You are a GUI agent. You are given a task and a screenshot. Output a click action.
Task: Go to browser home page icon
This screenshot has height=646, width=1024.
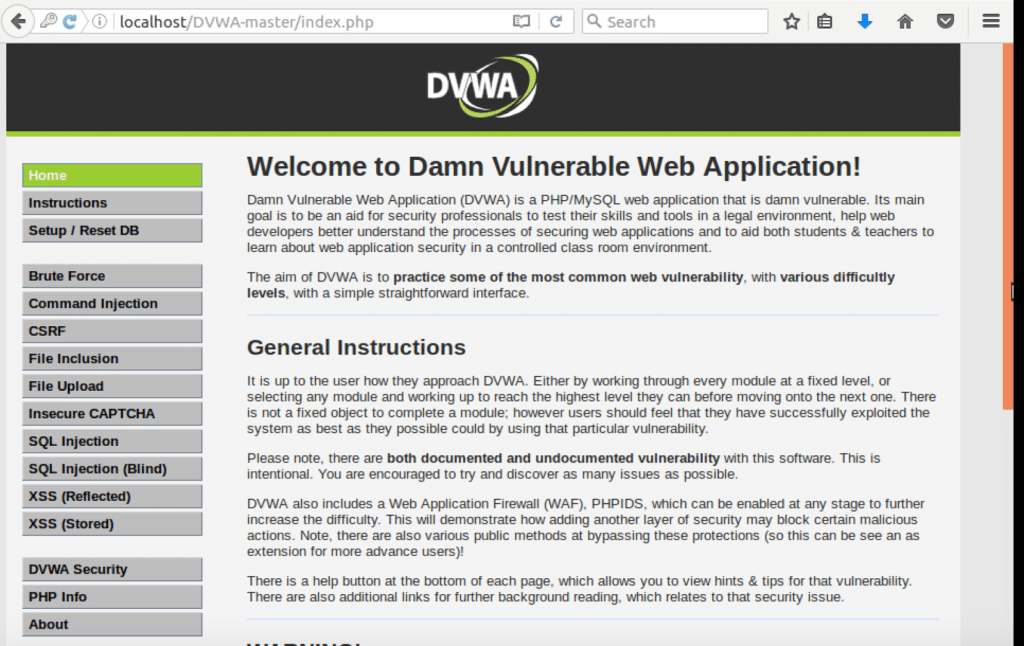tap(905, 22)
